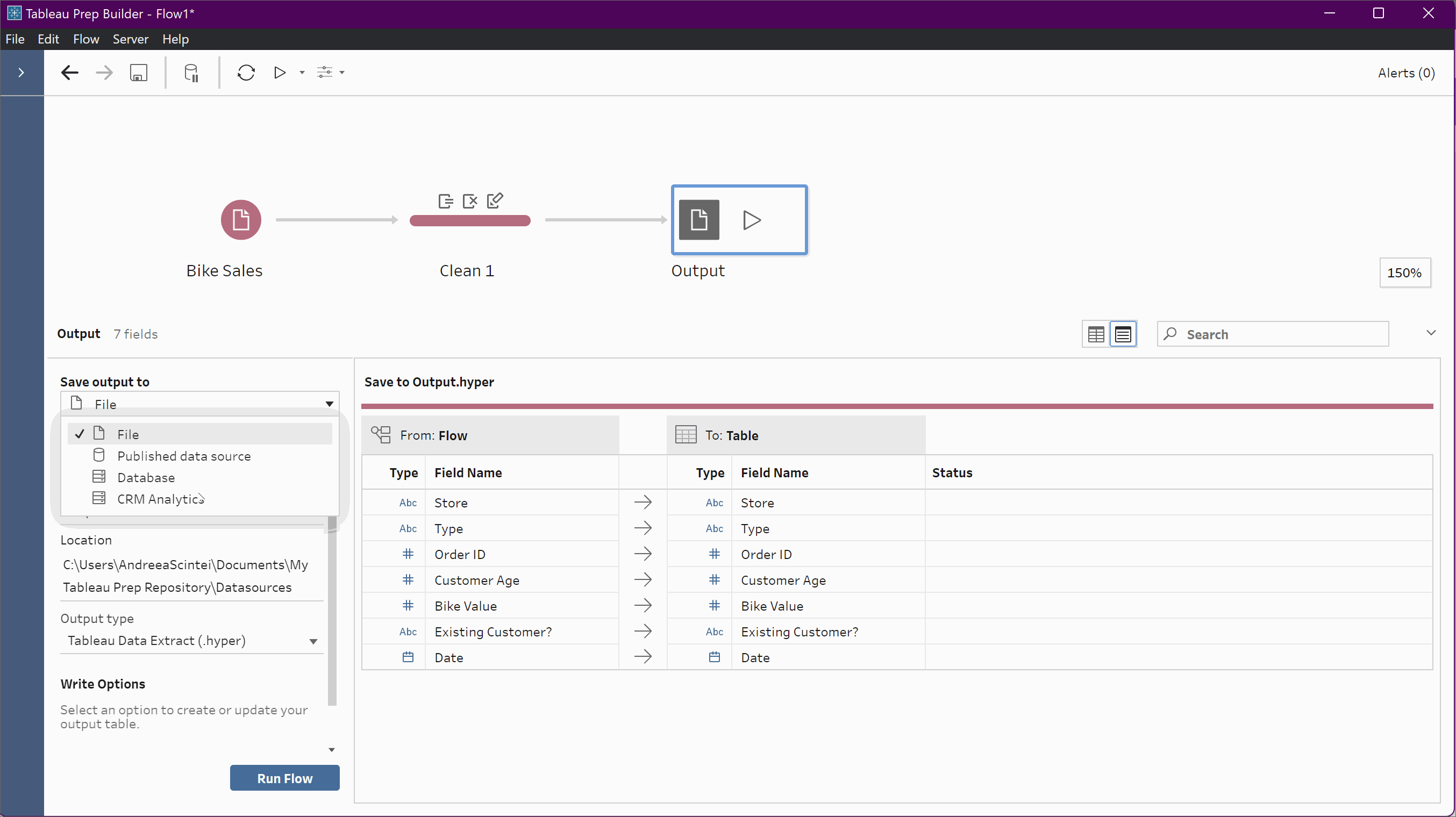Choose Published data source from dropdown list
This screenshot has width=1456, height=817.
pyautogui.click(x=184, y=456)
